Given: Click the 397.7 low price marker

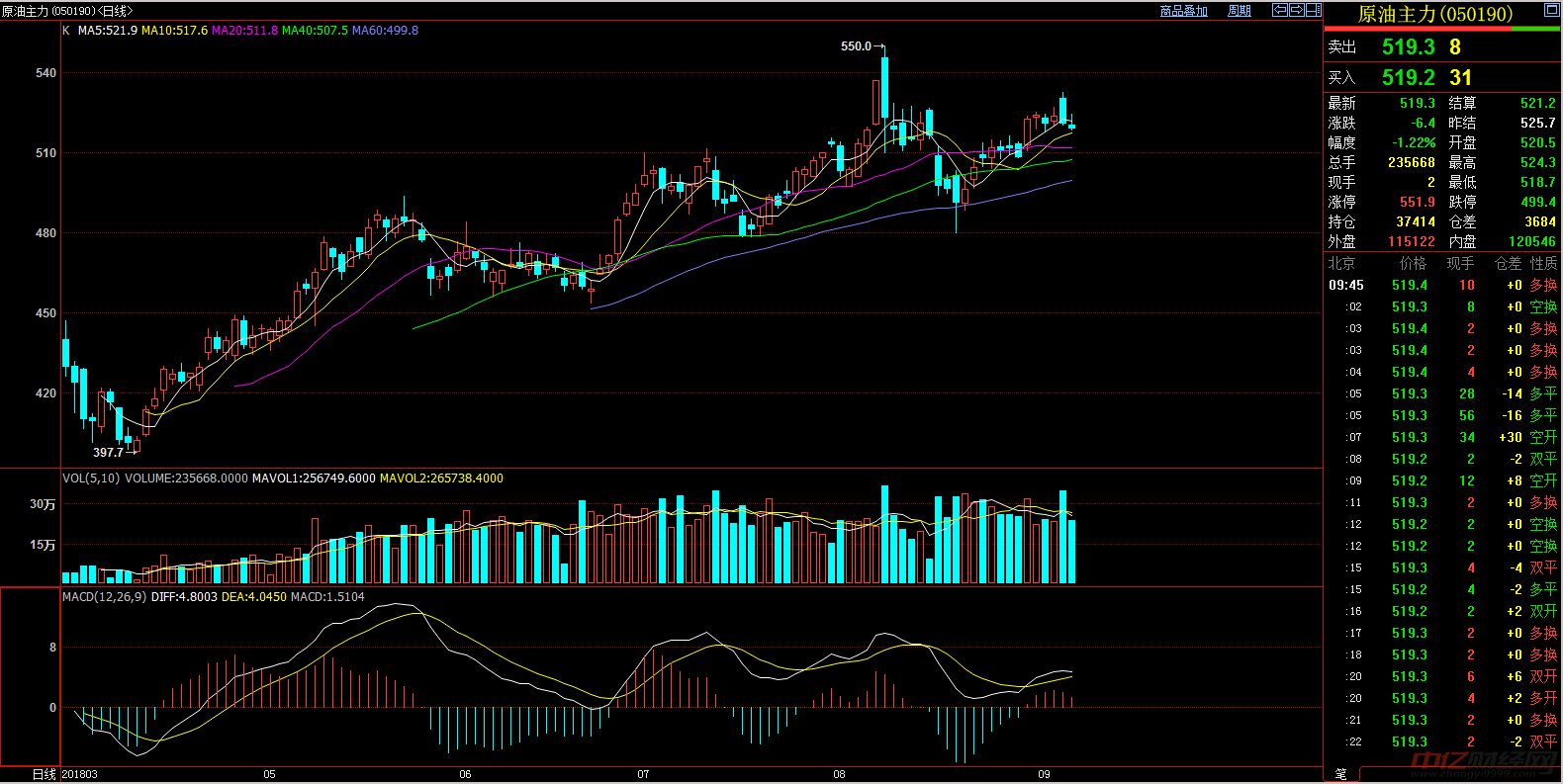Looking at the screenshot, I should point(108,453).
